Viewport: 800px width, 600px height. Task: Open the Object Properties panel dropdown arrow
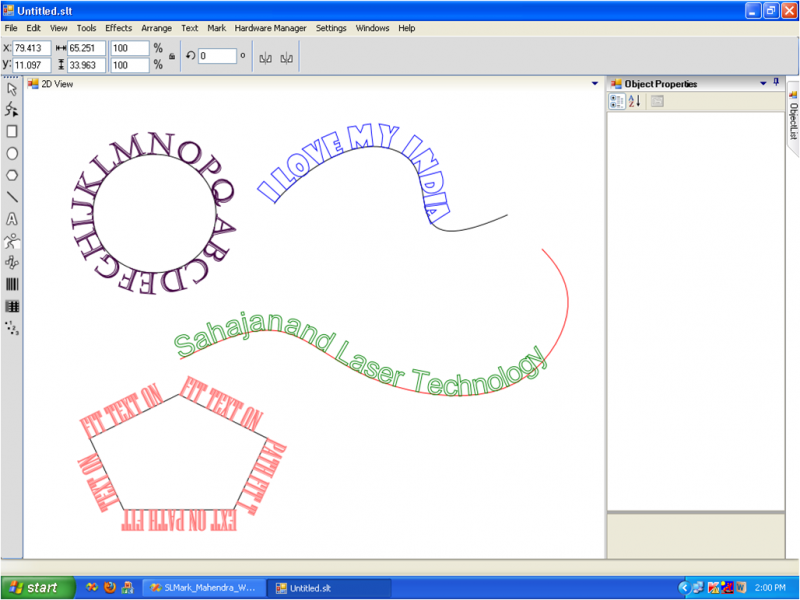tap(763, 84)
